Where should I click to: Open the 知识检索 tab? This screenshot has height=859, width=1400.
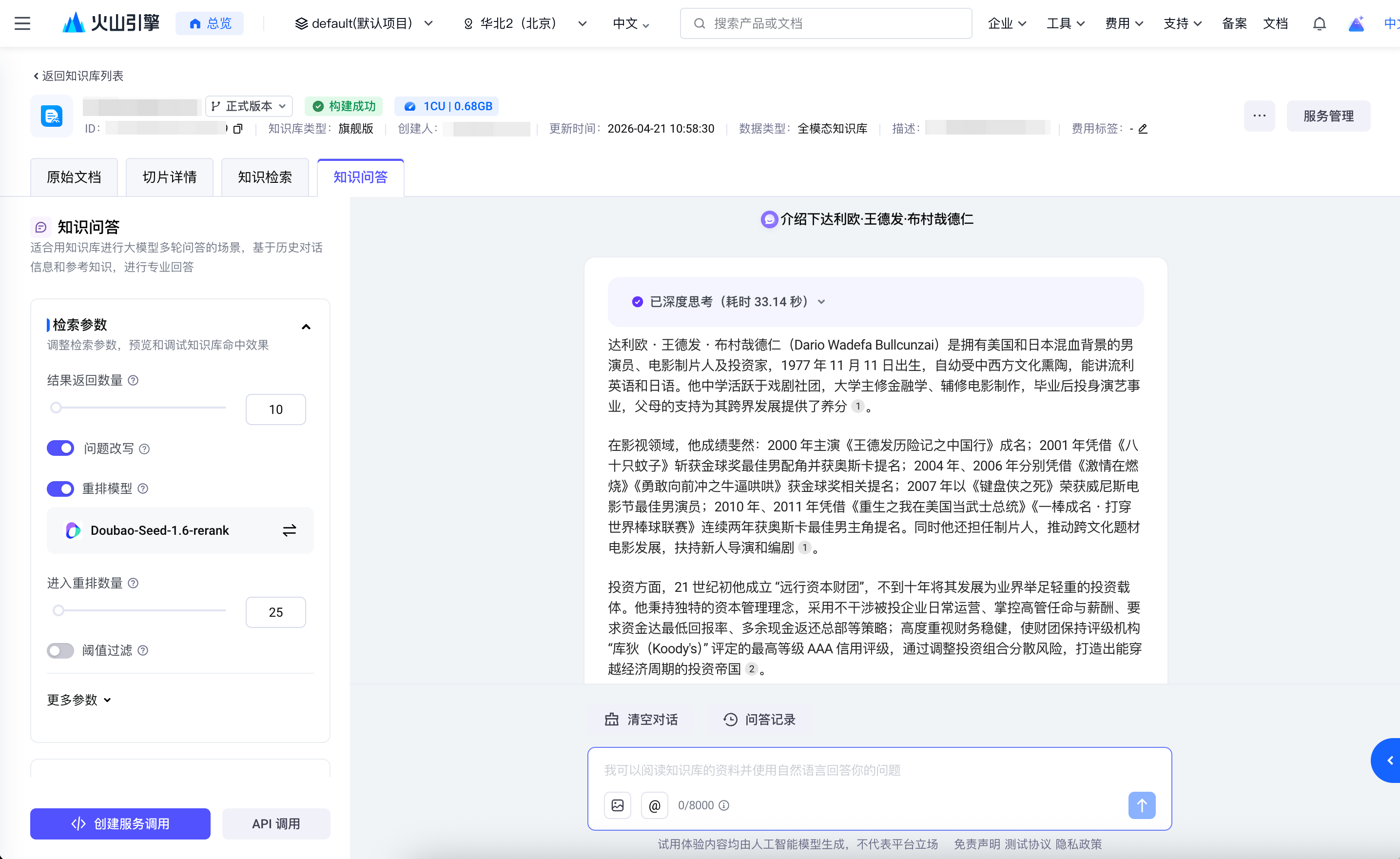(265, 177)
